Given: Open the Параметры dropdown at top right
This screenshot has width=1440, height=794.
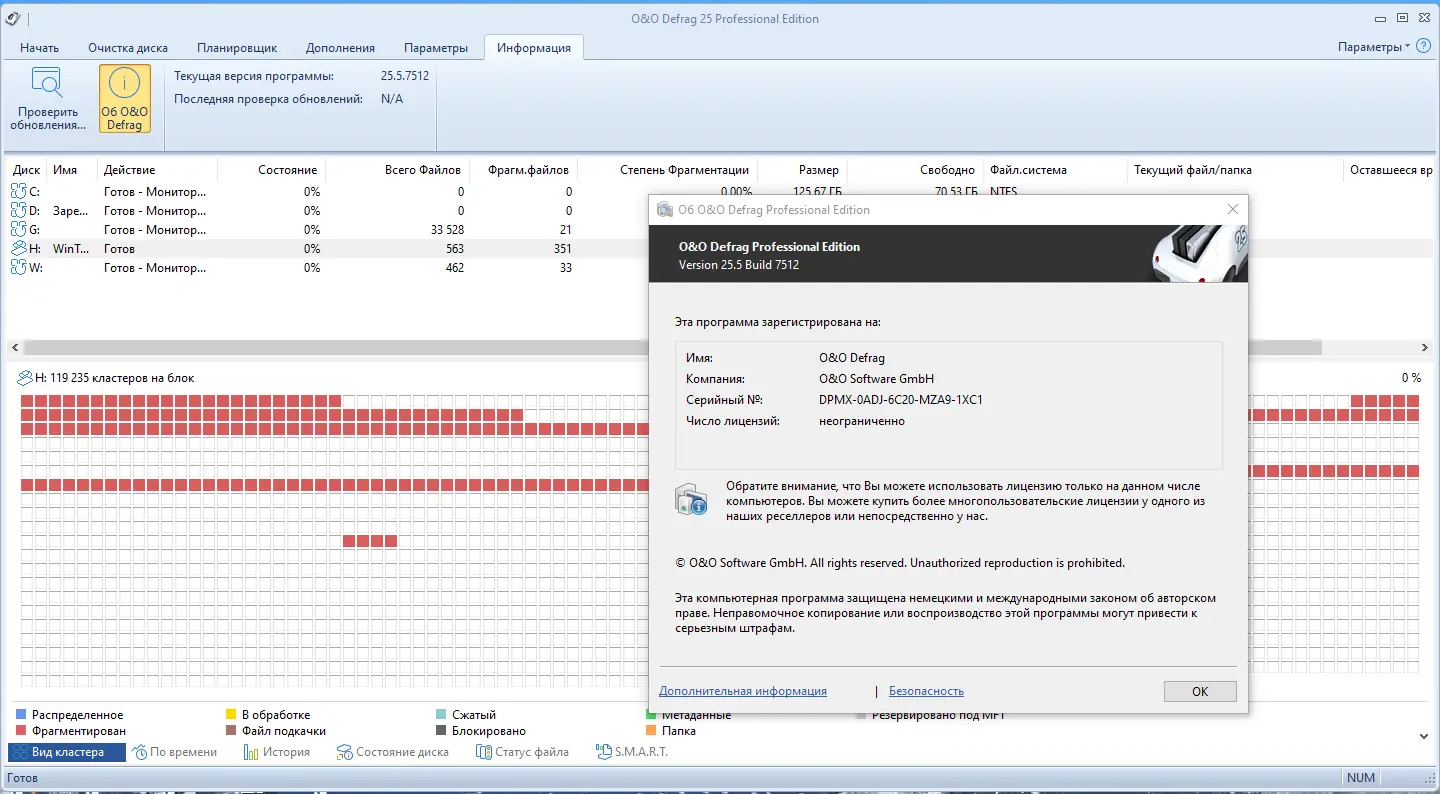Looking at the screenshot, I should coord(1374,46).
